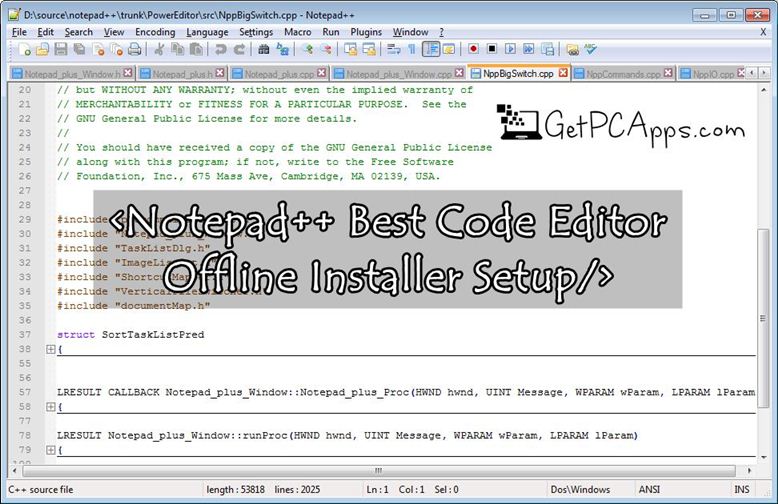The width and height of the screenshot is (778, 504).
Task: Click the Save All toolbar icon
Action: click(x=79, y=49)
